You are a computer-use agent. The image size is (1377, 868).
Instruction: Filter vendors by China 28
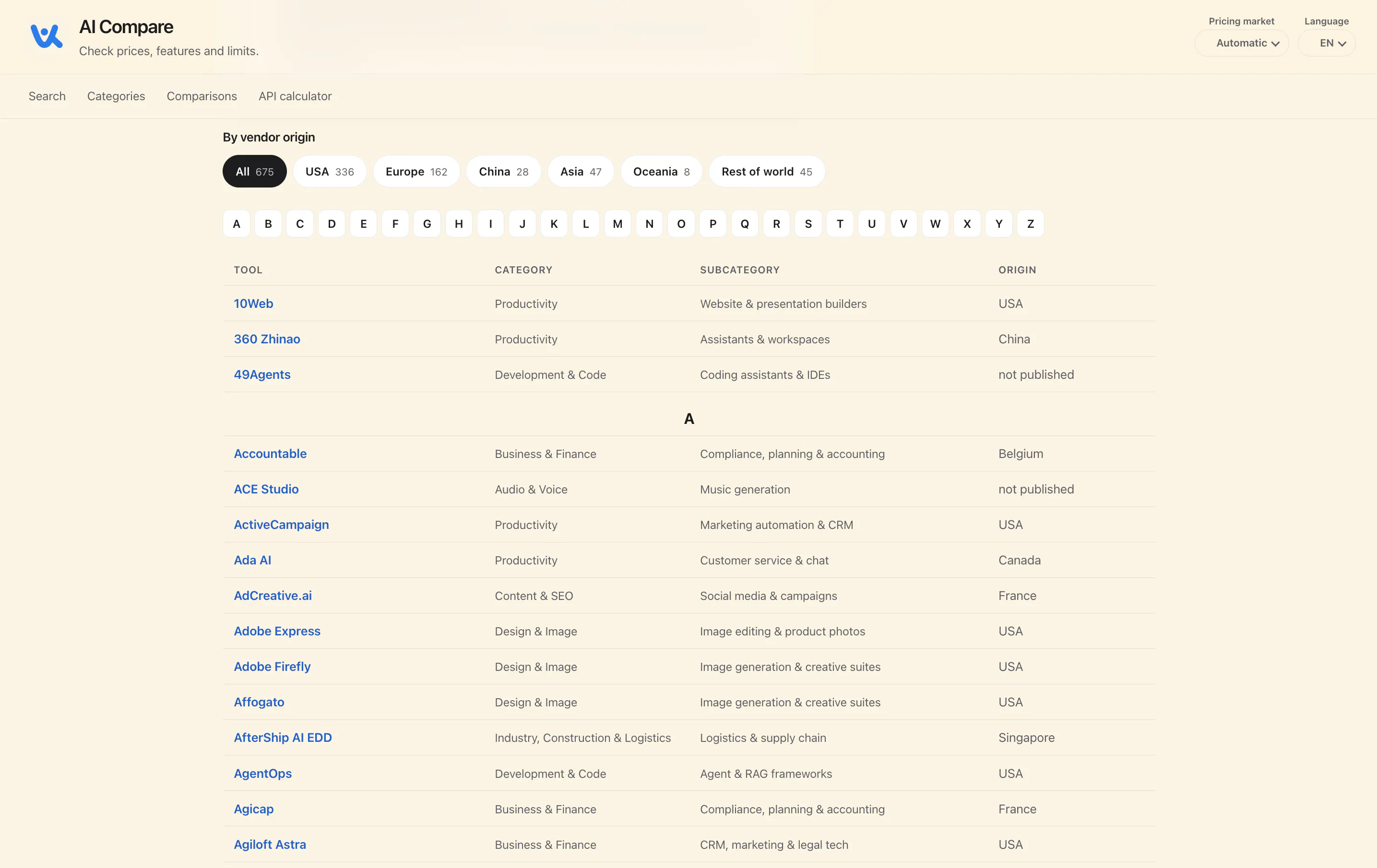(x=503, y=171)
